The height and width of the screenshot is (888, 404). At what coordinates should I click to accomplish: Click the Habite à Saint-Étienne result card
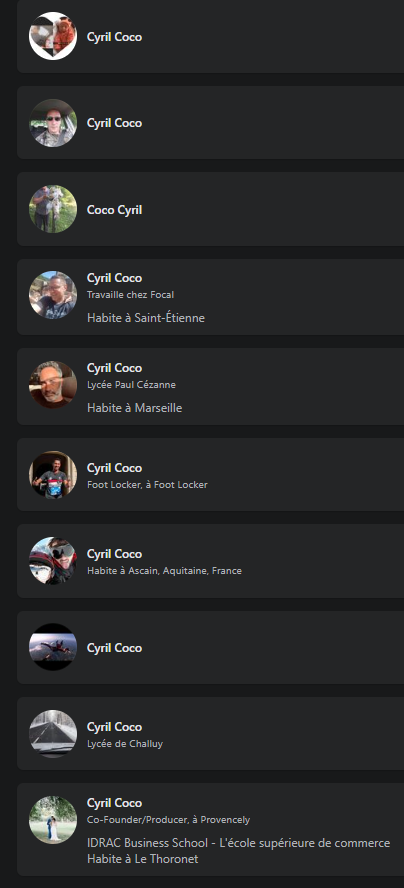pyautogui.click(x=210, y=297)
